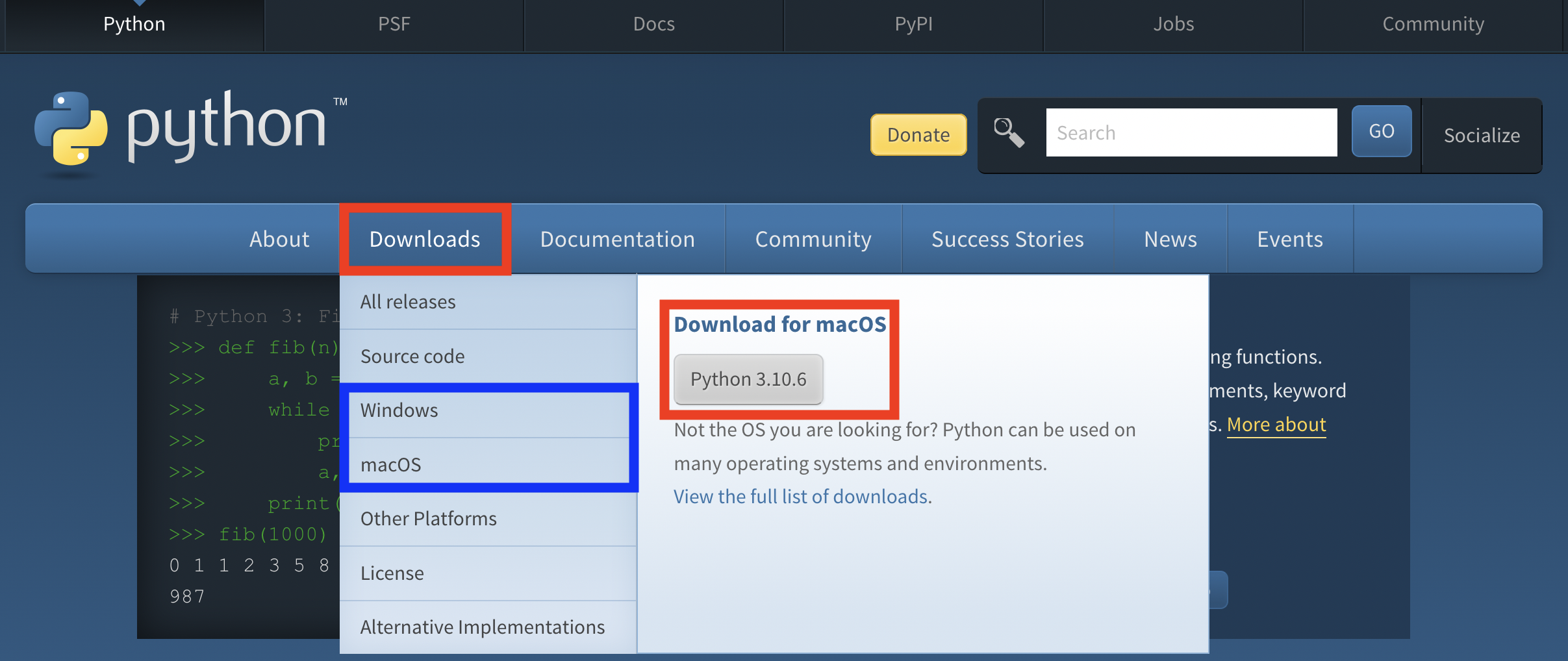The width and height of the screenshot is (1568, 661).
Task: Open Alternative Implementations menu entry
Action: [488, 627]
